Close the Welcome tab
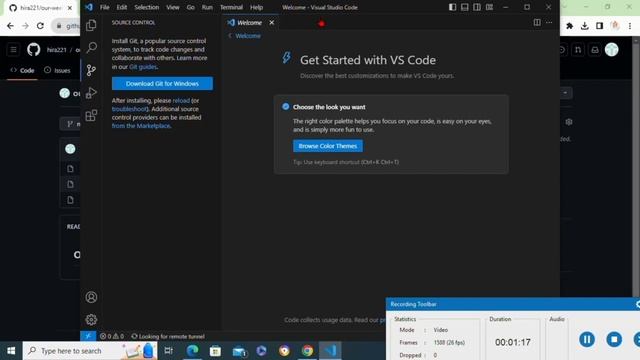Viewport: 640px width, 360px height. [272, 22]
